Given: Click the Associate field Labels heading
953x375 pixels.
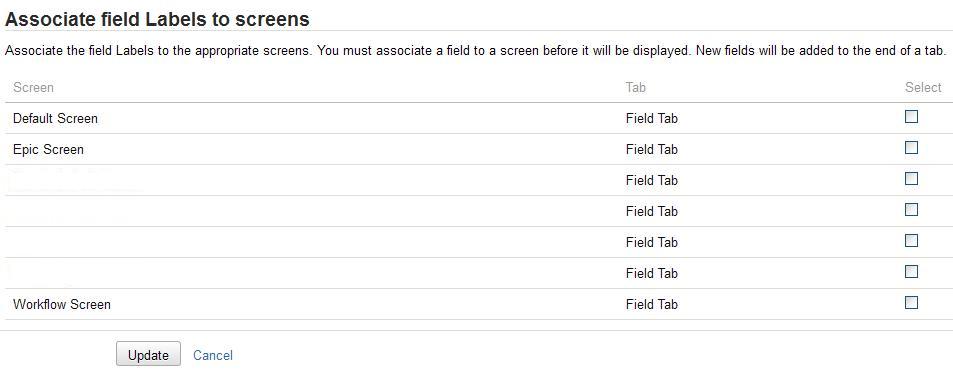Looking at the screenshot, I should 157,19.
